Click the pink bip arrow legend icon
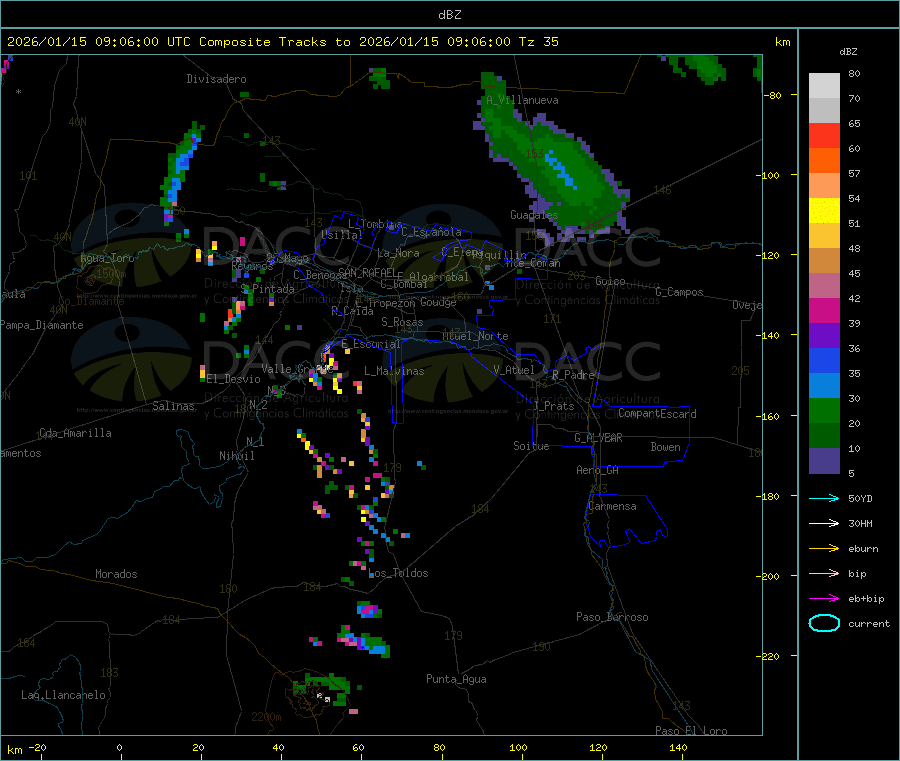The height and width of the screenshot is (761, 900). (824, 573)
